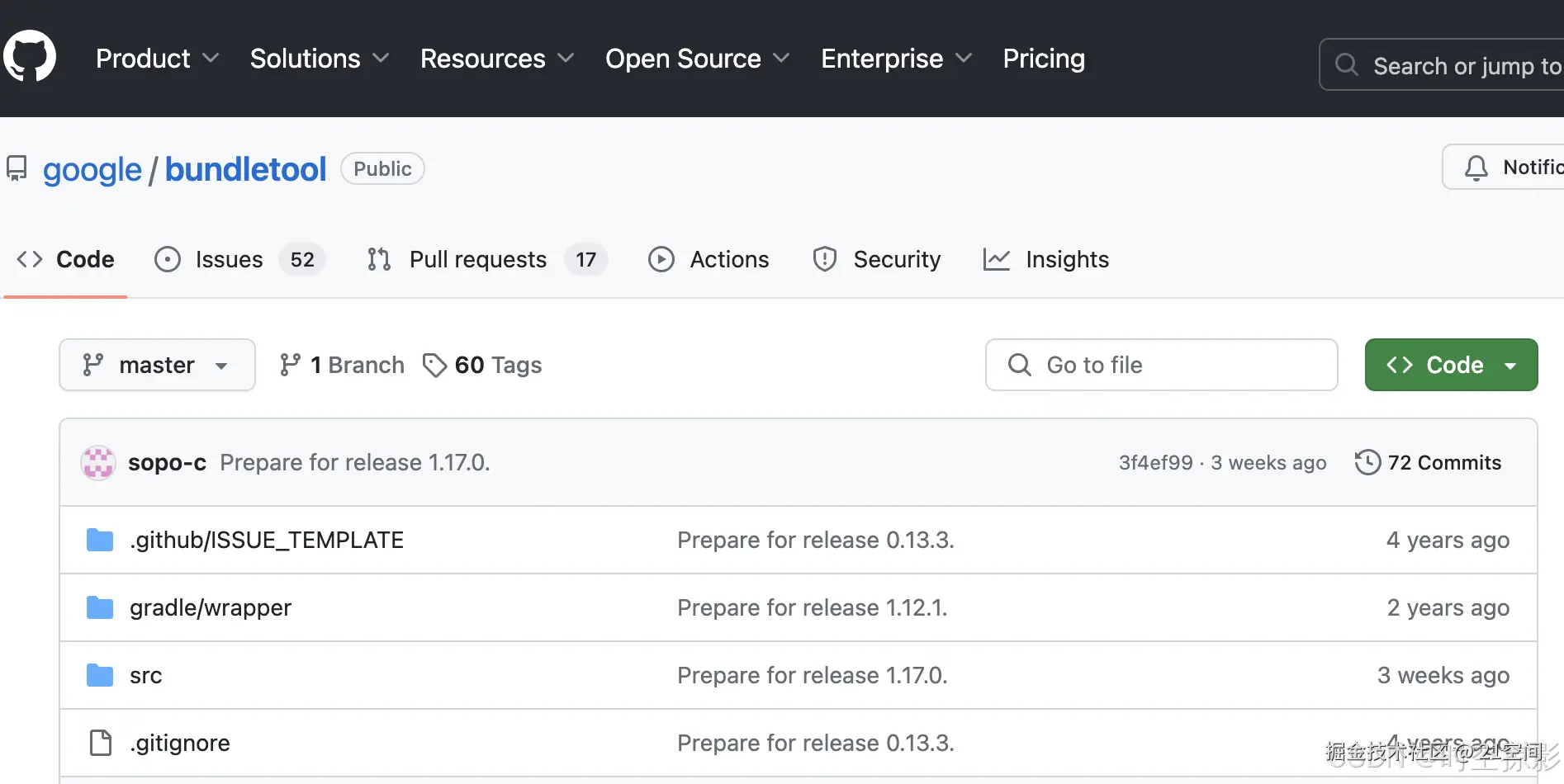This screenshot has height=784, width=1564.
Task: Open the src folder icon
Action: pyautogui.click(x=100, y=675)
